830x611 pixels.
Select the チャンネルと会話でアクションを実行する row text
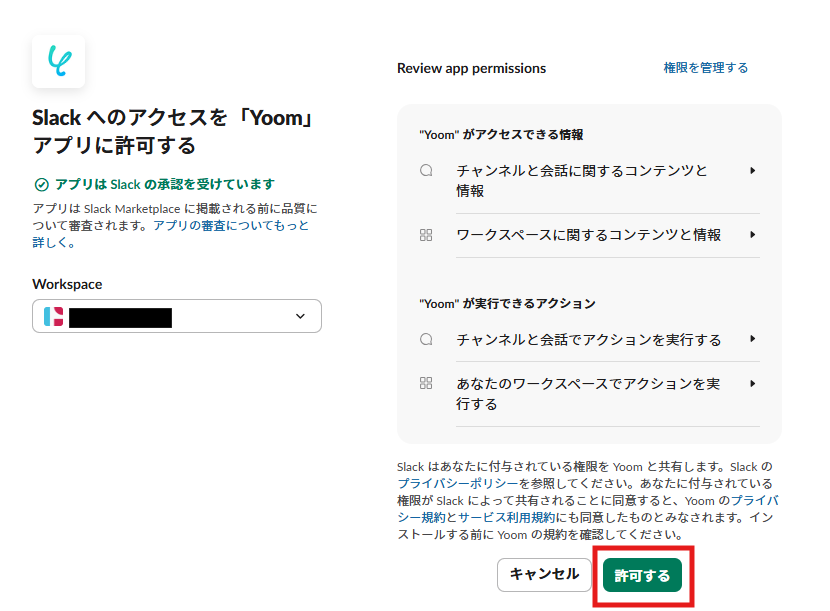[x=588, y=340]
